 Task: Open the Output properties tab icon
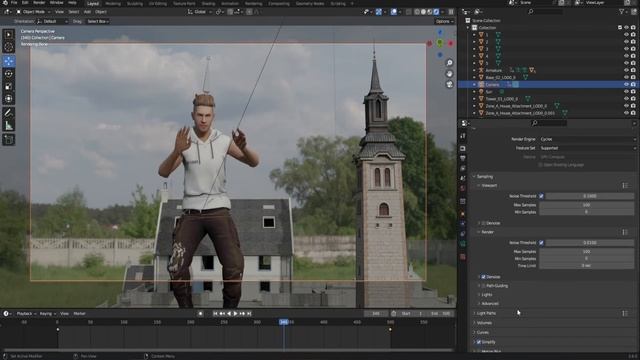pos(462,158)
